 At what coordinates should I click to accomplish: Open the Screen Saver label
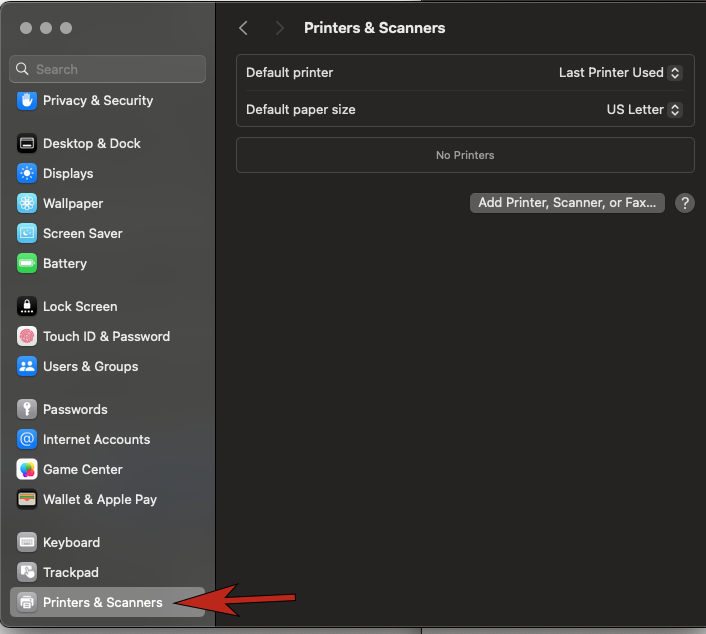pos(83,233)
